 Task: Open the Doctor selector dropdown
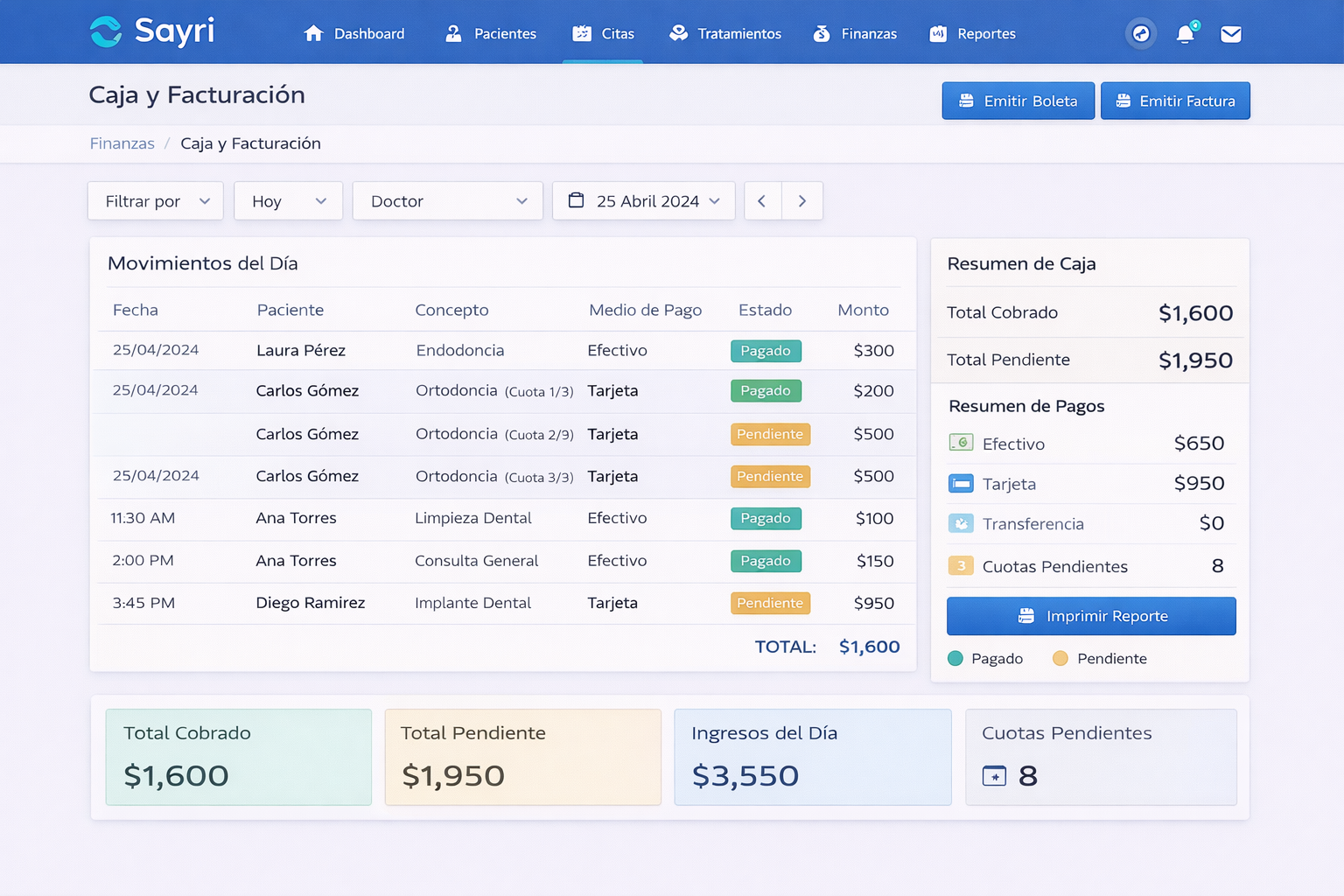coord(447,201)
